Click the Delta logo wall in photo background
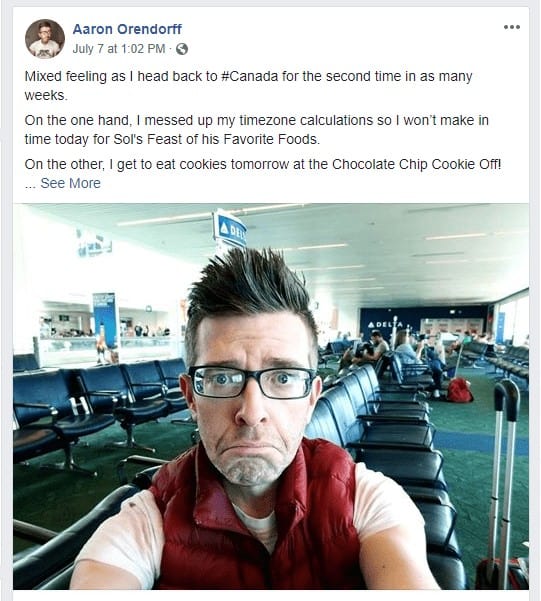The width and height of the screenshot is (541, 601). tap(424, 322)
